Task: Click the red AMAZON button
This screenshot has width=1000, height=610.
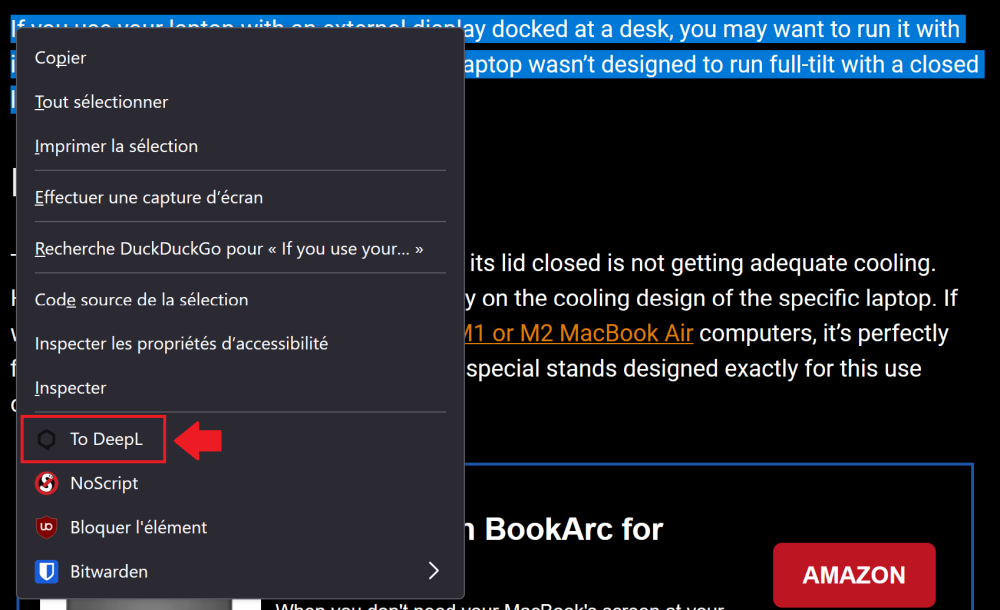Action: (x=854, y=575)
